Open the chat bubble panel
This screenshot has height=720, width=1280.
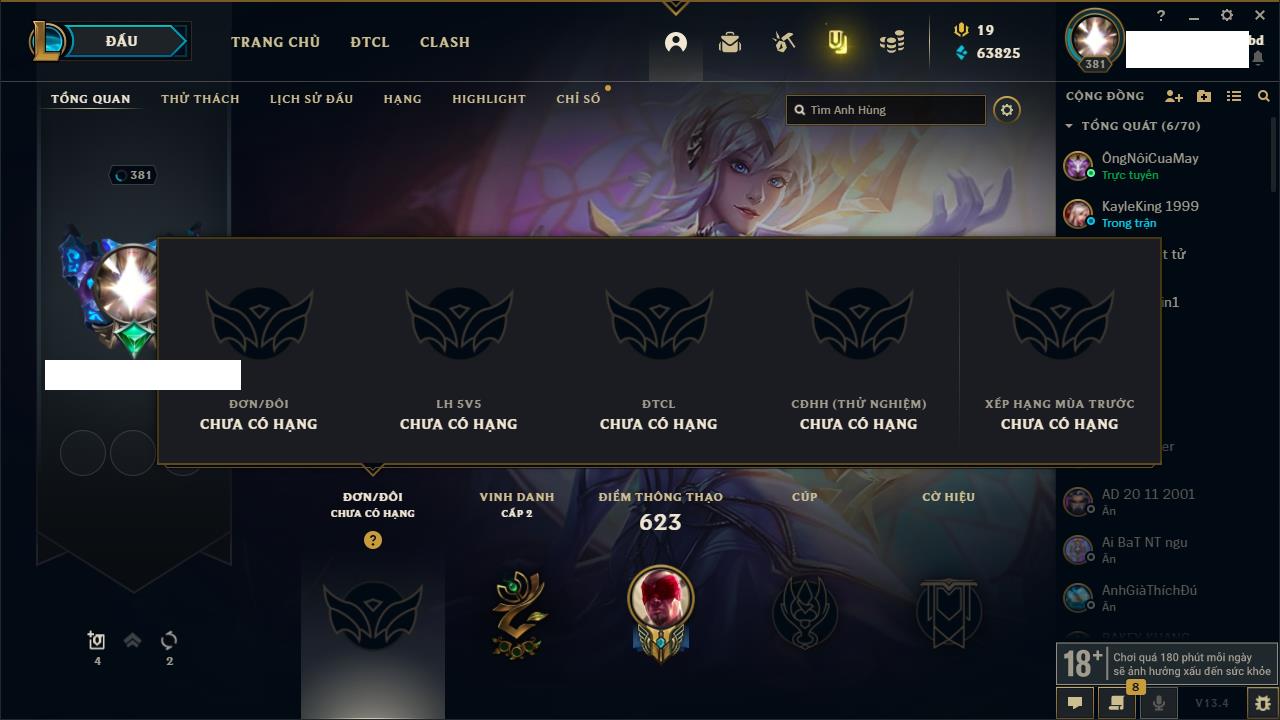click(x=1075, y=703)
